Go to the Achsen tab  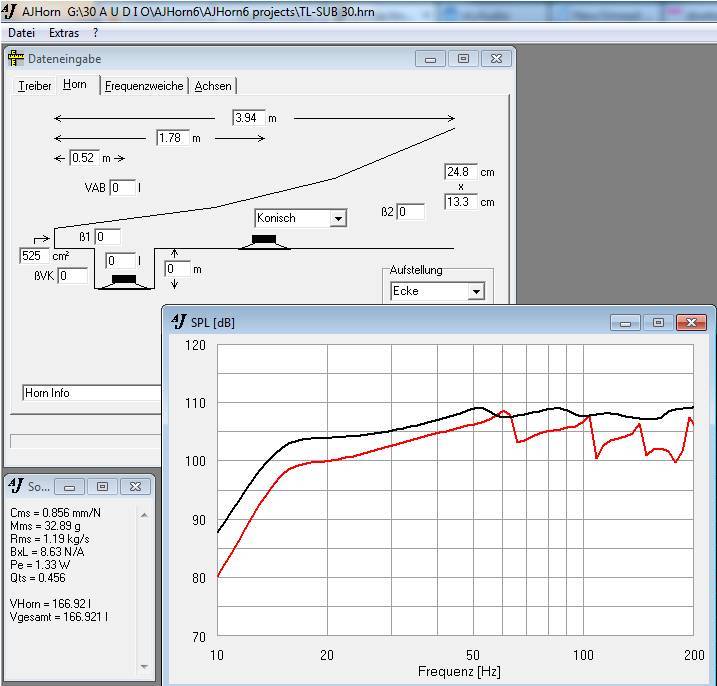[213, 86]
